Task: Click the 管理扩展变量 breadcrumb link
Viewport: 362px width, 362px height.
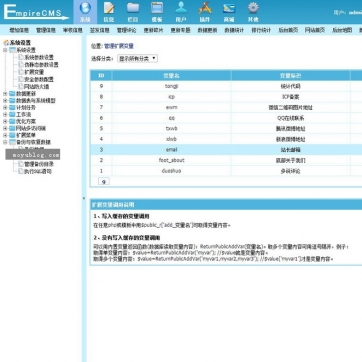Action: pyautogui.click(x=119, y=46)
